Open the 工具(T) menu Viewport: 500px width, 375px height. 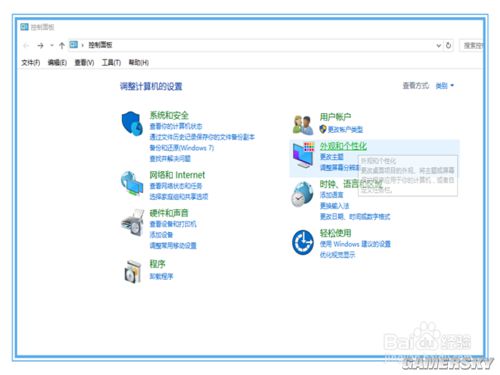click(111, 62)
